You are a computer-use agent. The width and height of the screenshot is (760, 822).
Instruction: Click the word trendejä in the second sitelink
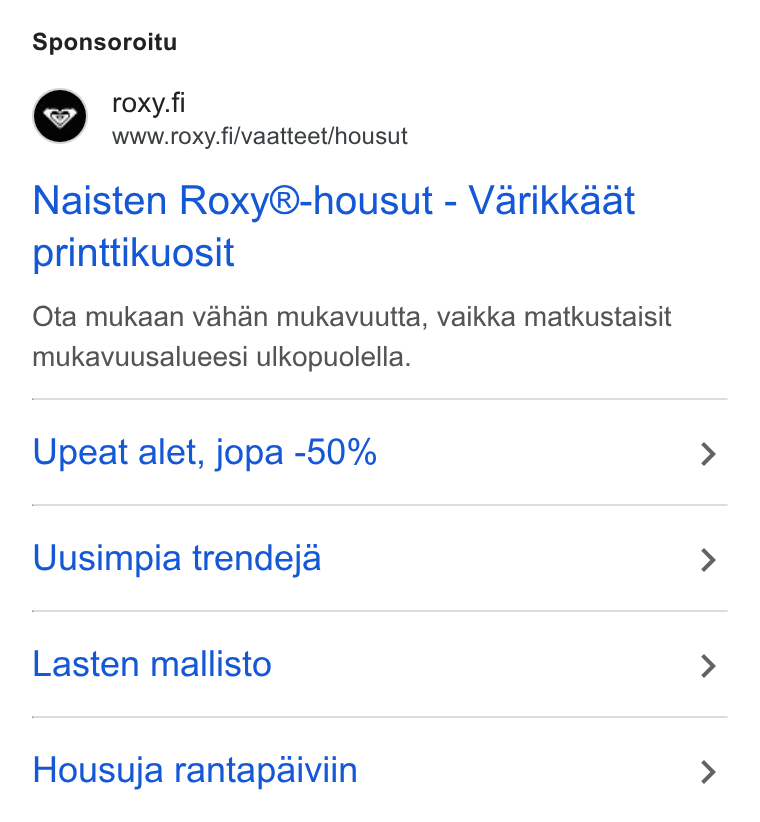pos(256,558)
